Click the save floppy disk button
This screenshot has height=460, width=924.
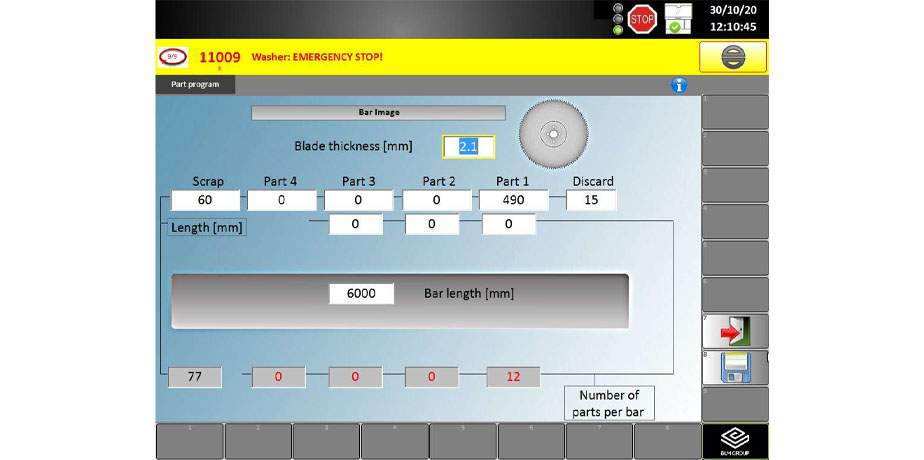pyautogui.click(x=735, y=367)
